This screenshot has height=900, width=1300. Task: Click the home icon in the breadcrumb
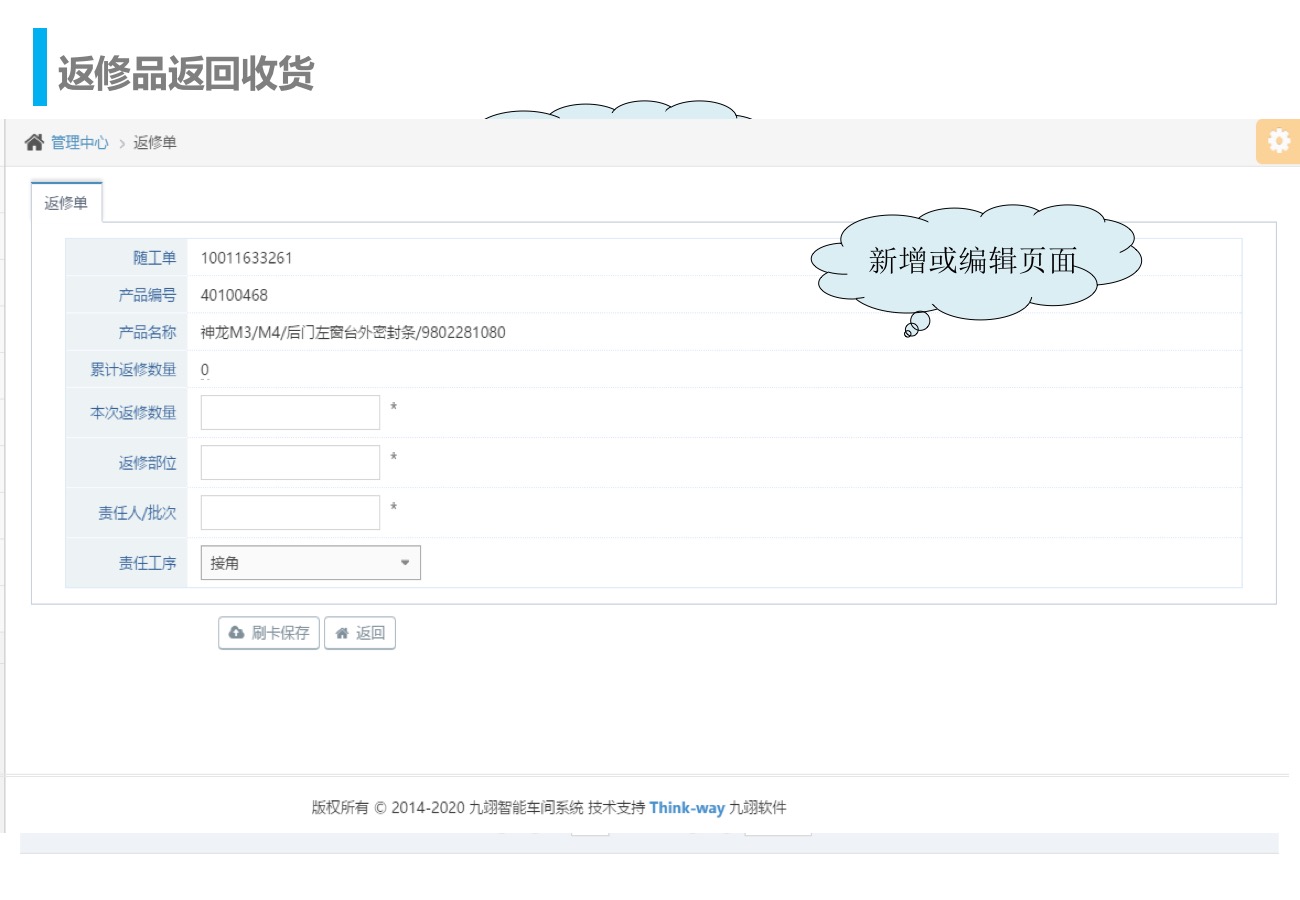pyautogui.click(x=34, y=142)
